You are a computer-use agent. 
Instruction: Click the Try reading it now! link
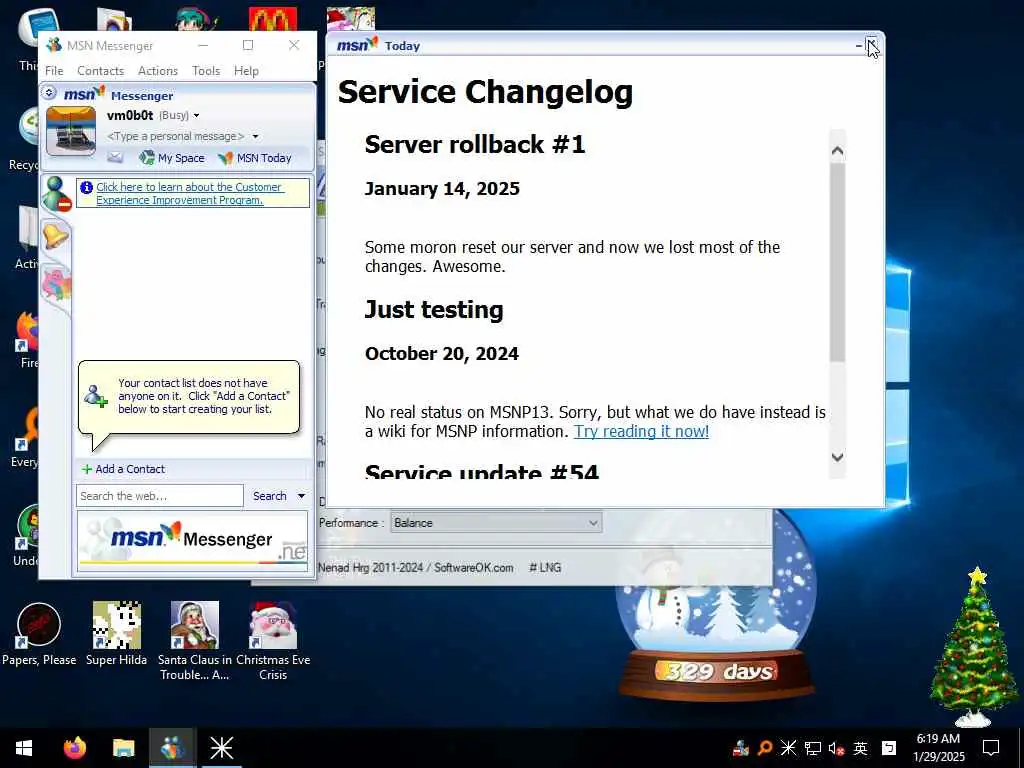pyautogui.click(x=641, y=431)
